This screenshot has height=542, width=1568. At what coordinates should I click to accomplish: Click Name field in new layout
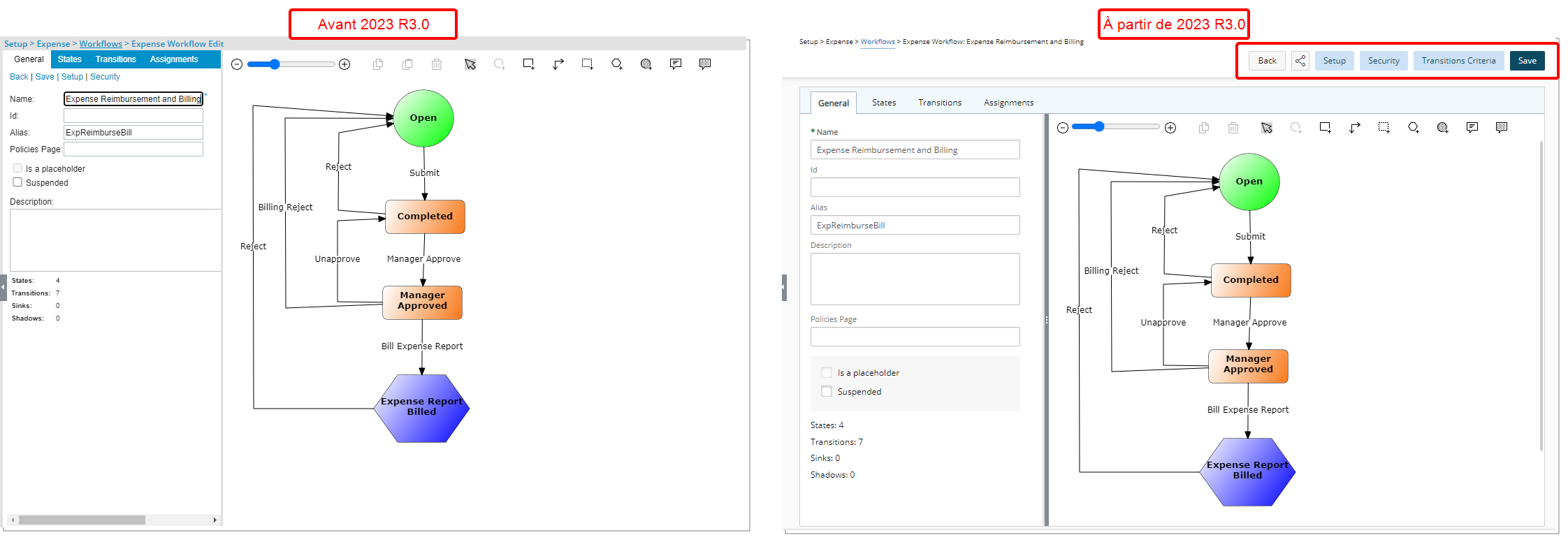(x=915, y=149)
